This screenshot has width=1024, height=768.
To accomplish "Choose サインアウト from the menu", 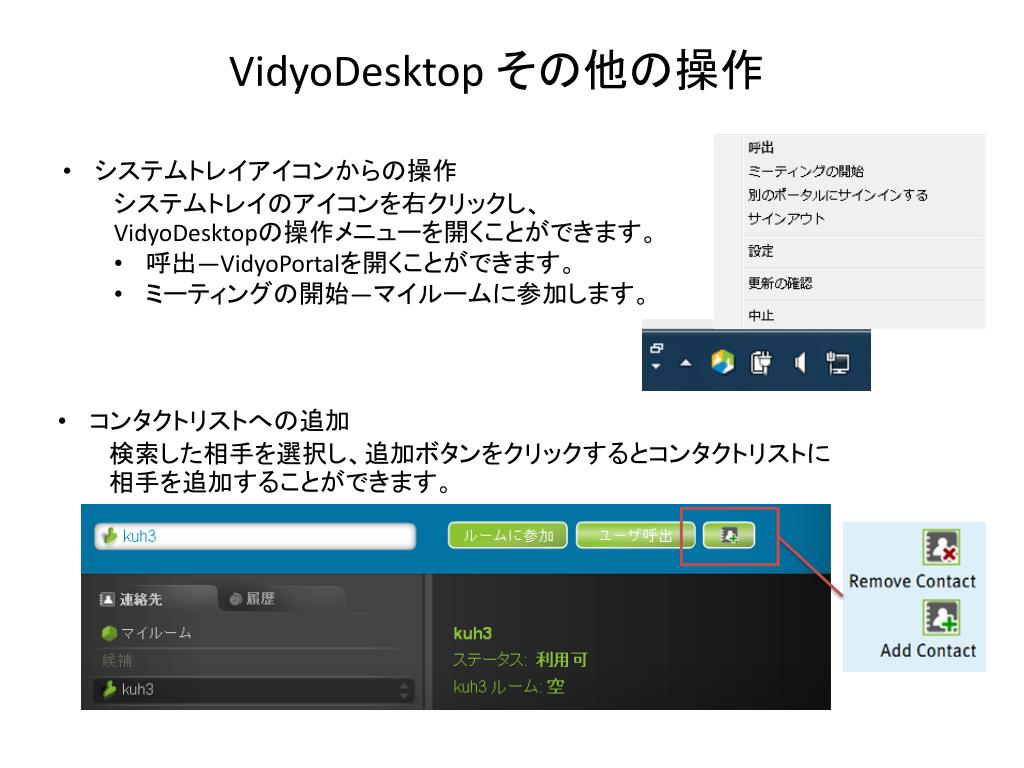I will click(786, 218).
